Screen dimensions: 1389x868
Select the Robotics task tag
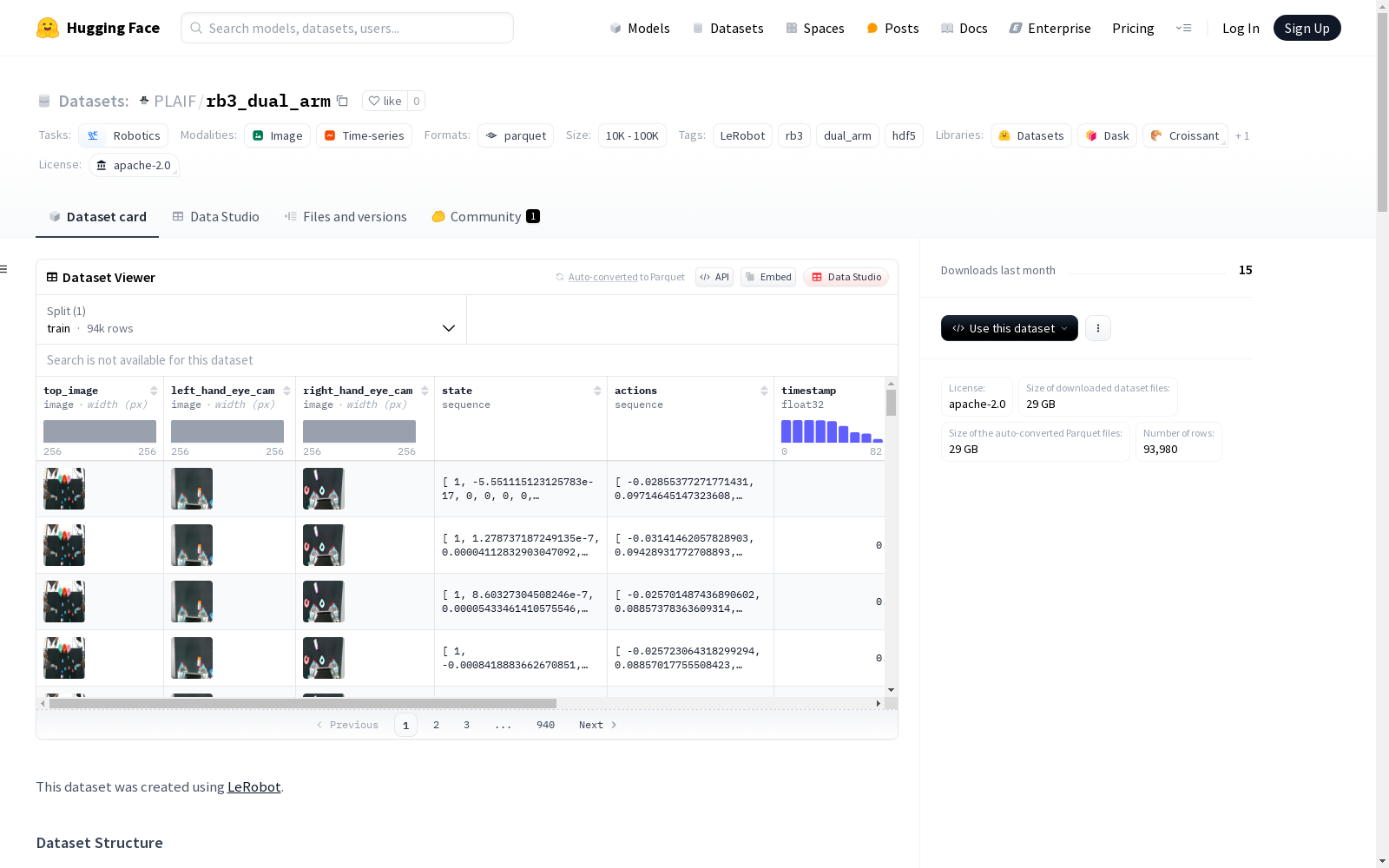point(123,135)
